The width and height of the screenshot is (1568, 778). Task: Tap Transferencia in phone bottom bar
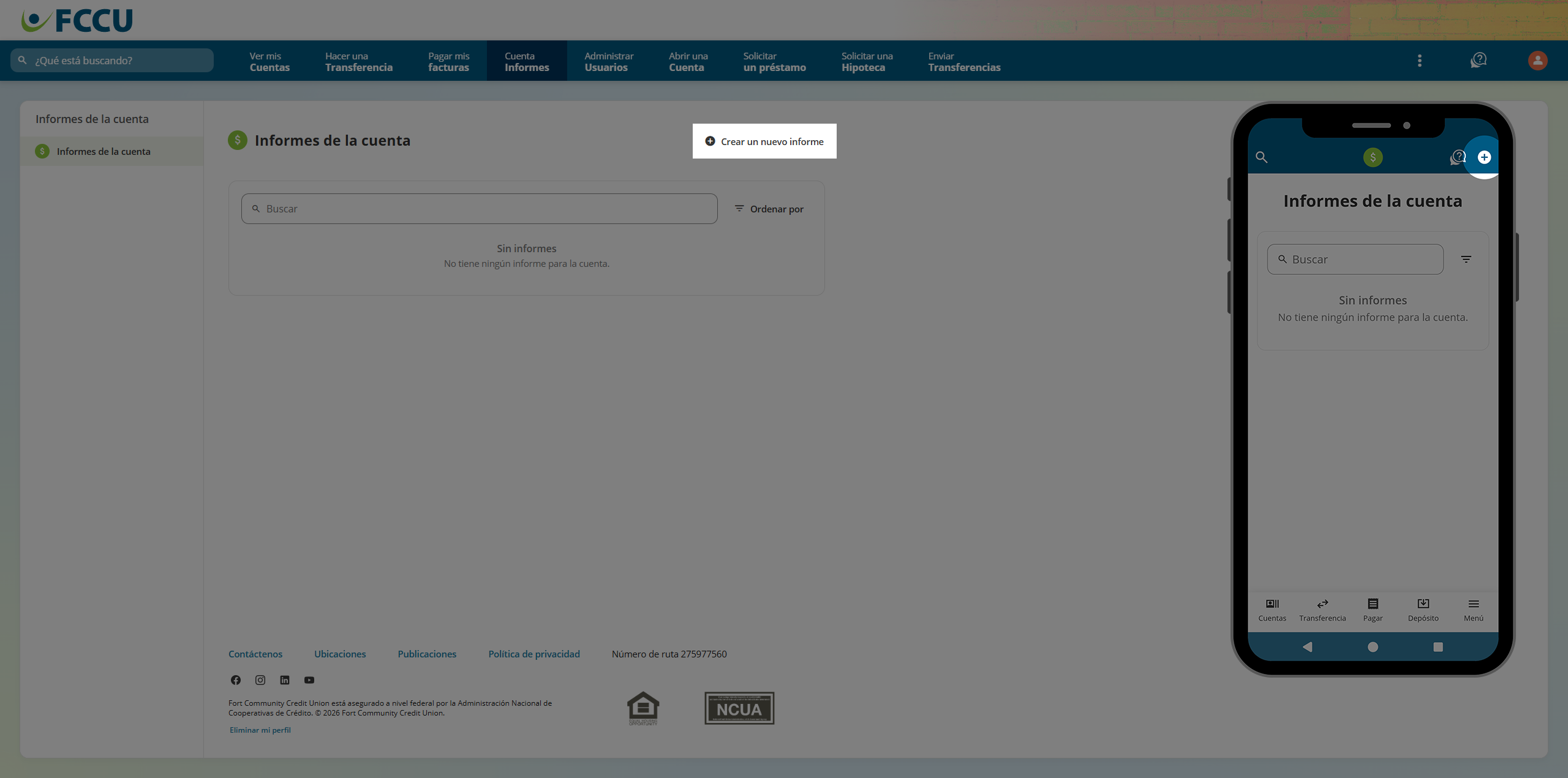1322,610
